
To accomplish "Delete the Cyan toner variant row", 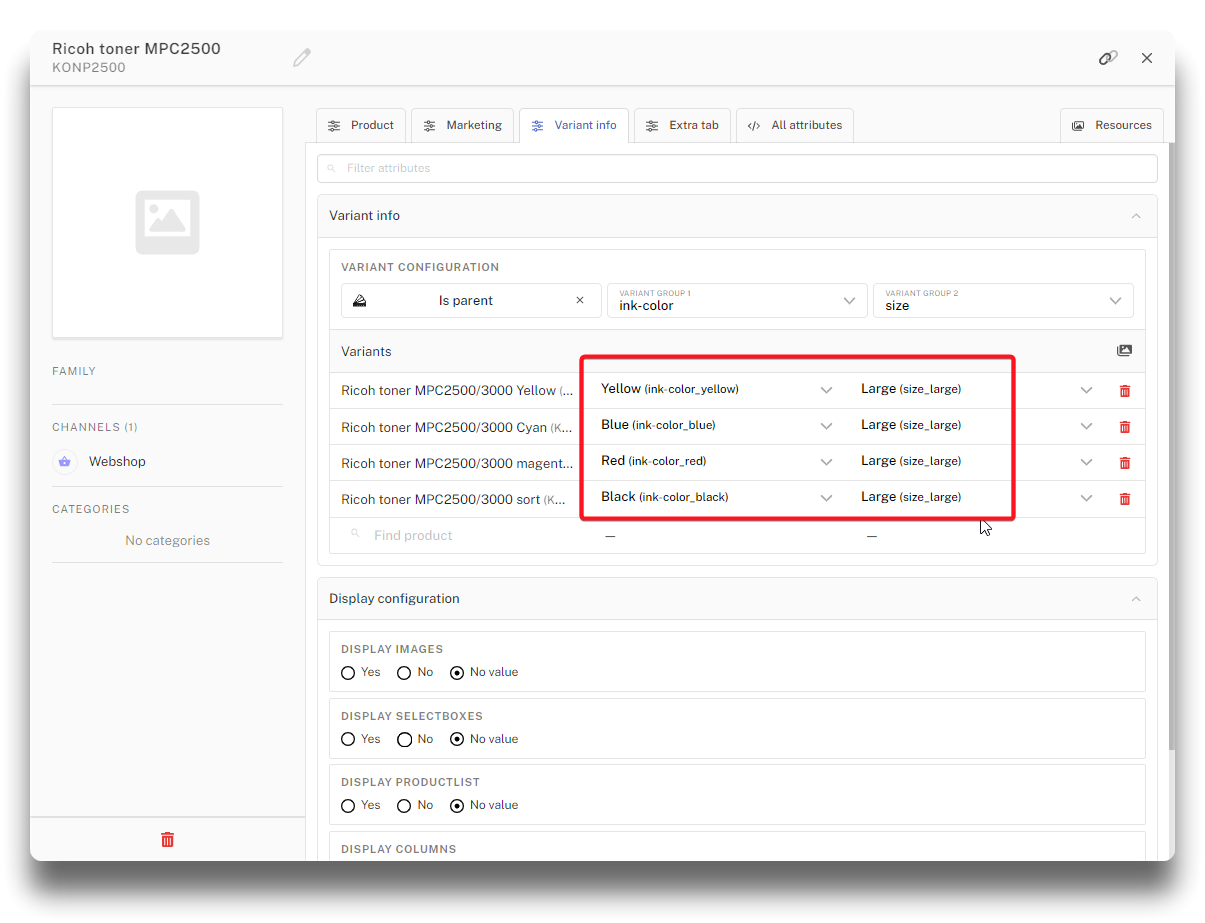I will tap(1124, 427).
